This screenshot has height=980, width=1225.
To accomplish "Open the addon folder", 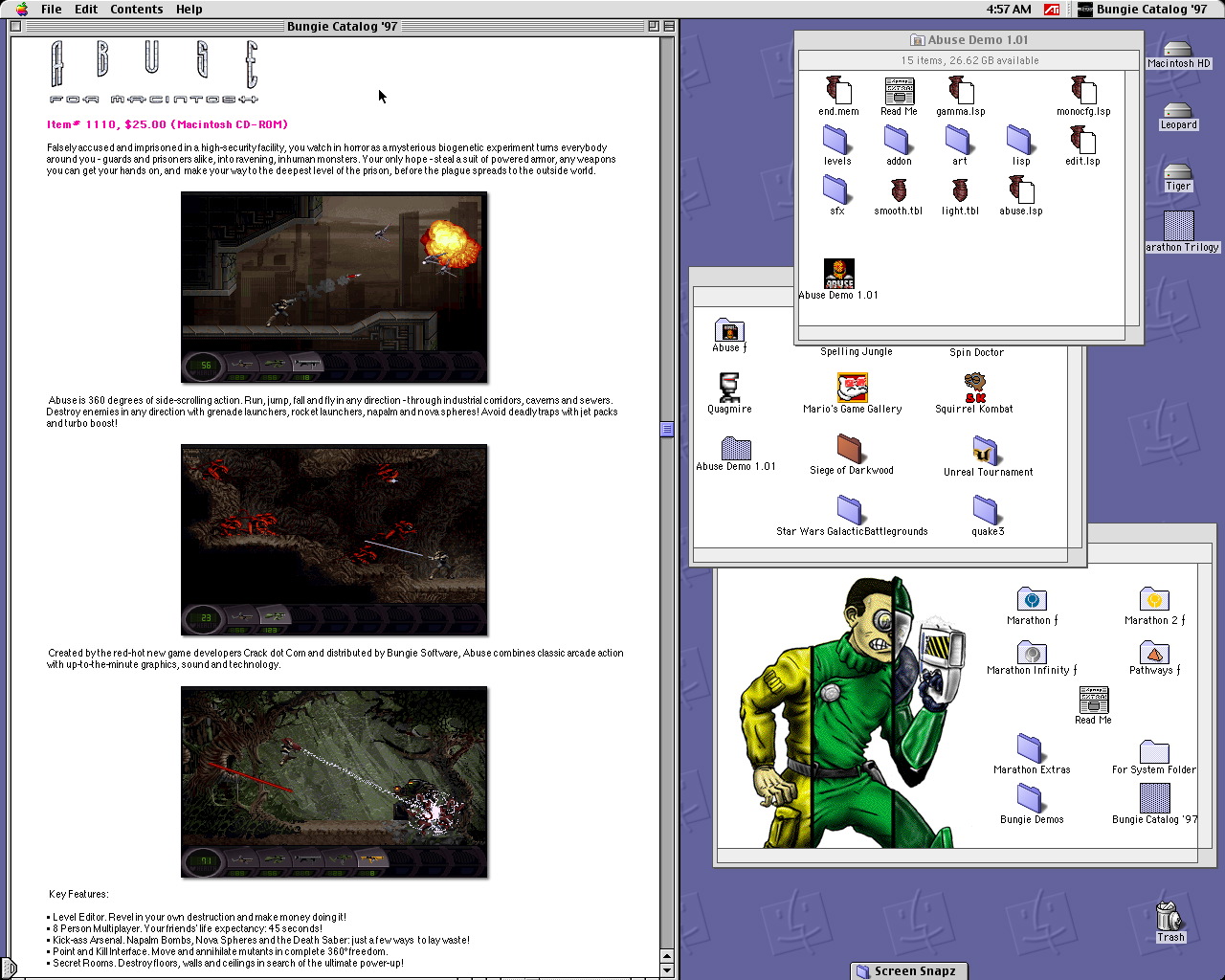I will [x=899, y=141].
